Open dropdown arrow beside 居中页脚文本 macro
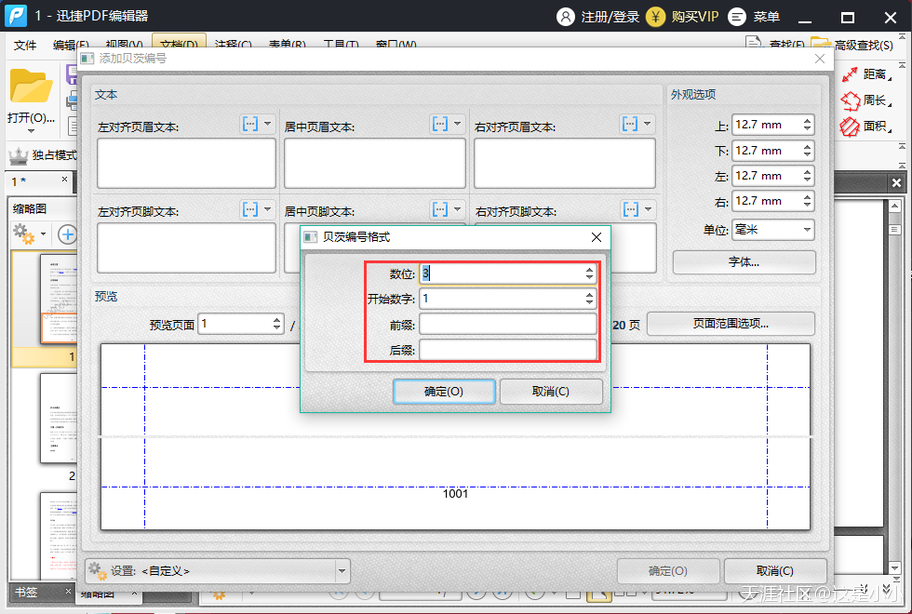 (458, 209)
